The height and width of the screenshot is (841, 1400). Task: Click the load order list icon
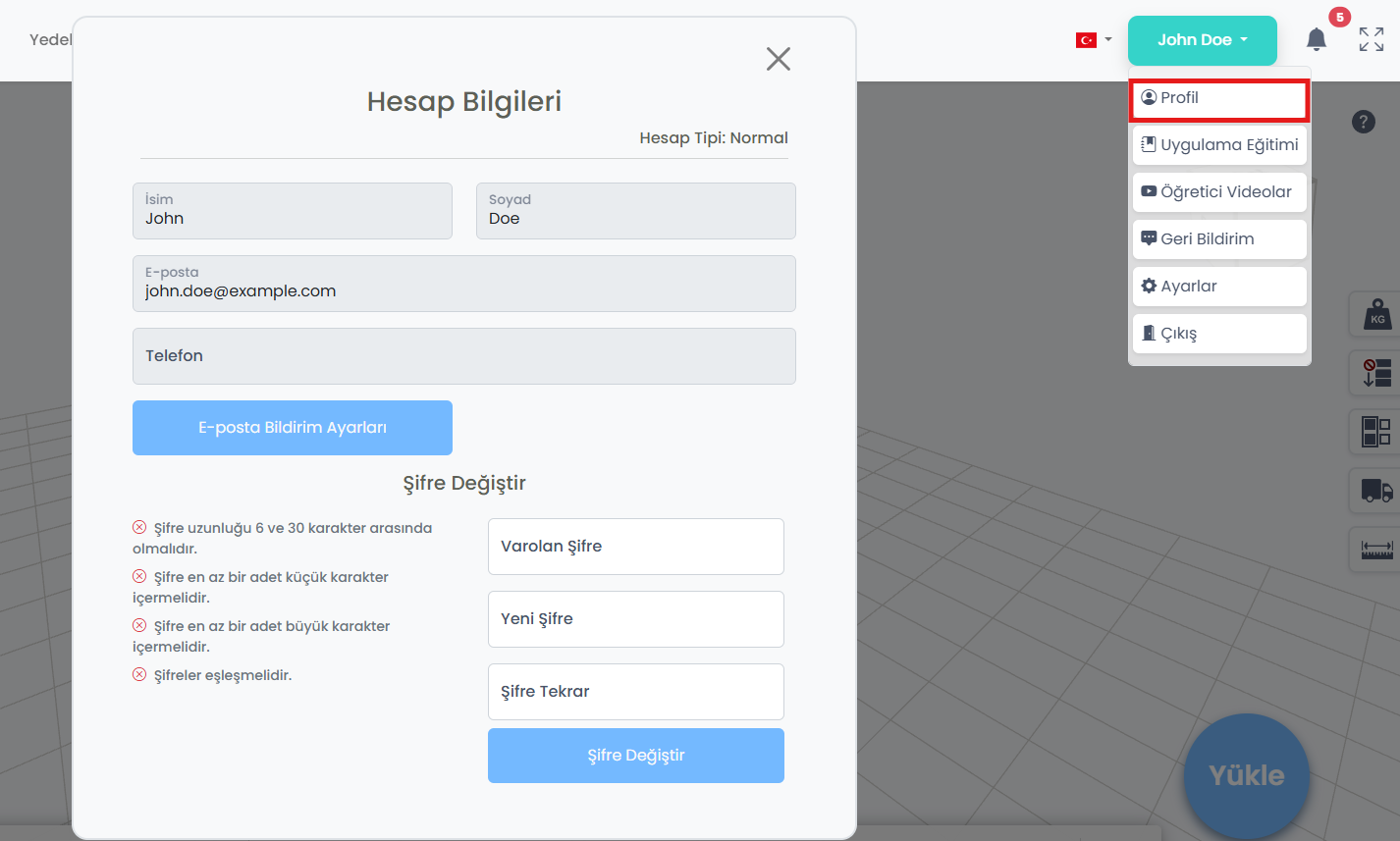coord(1376,373)
